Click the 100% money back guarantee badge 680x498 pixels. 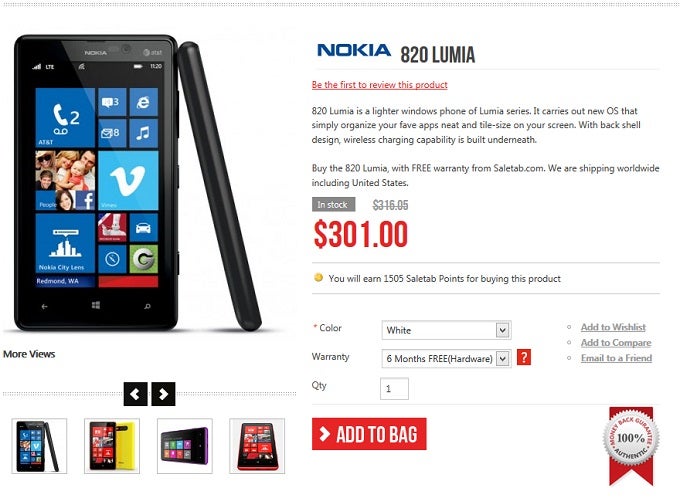point(631,445)
